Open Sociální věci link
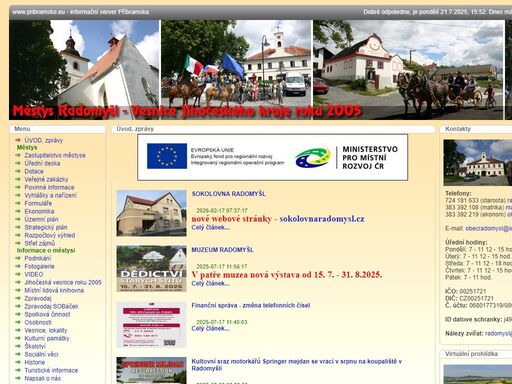 pos(41,354)
